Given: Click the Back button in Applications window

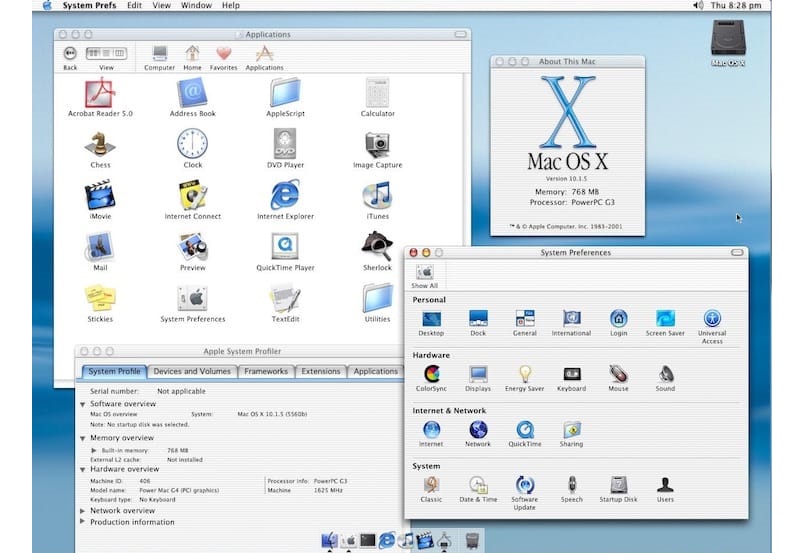Looking at the screenshot, I should [70, 54].
